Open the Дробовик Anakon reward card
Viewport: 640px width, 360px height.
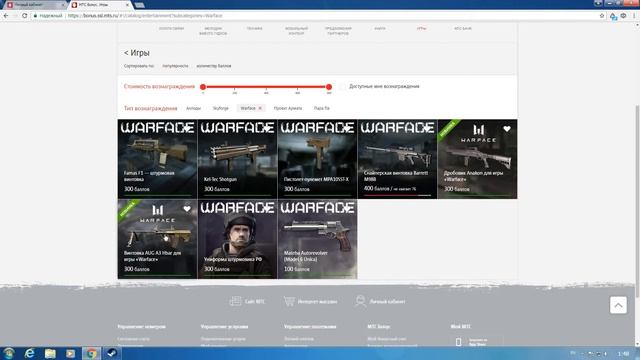click(x=477, y=159)
